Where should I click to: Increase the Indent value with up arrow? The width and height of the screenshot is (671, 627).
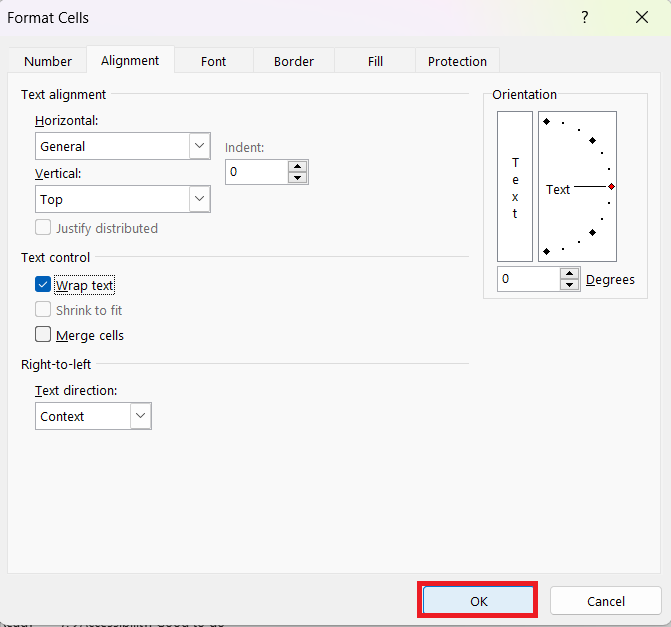point(297,166)
